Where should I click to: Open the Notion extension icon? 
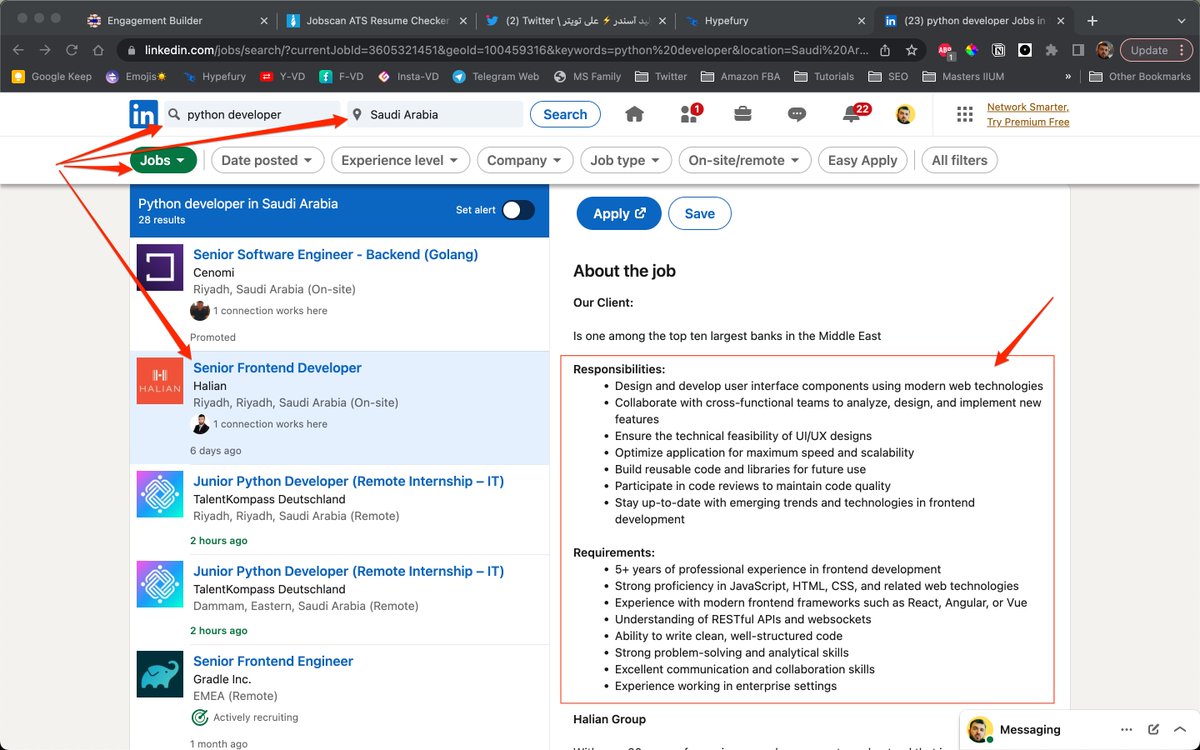point(998,50)
